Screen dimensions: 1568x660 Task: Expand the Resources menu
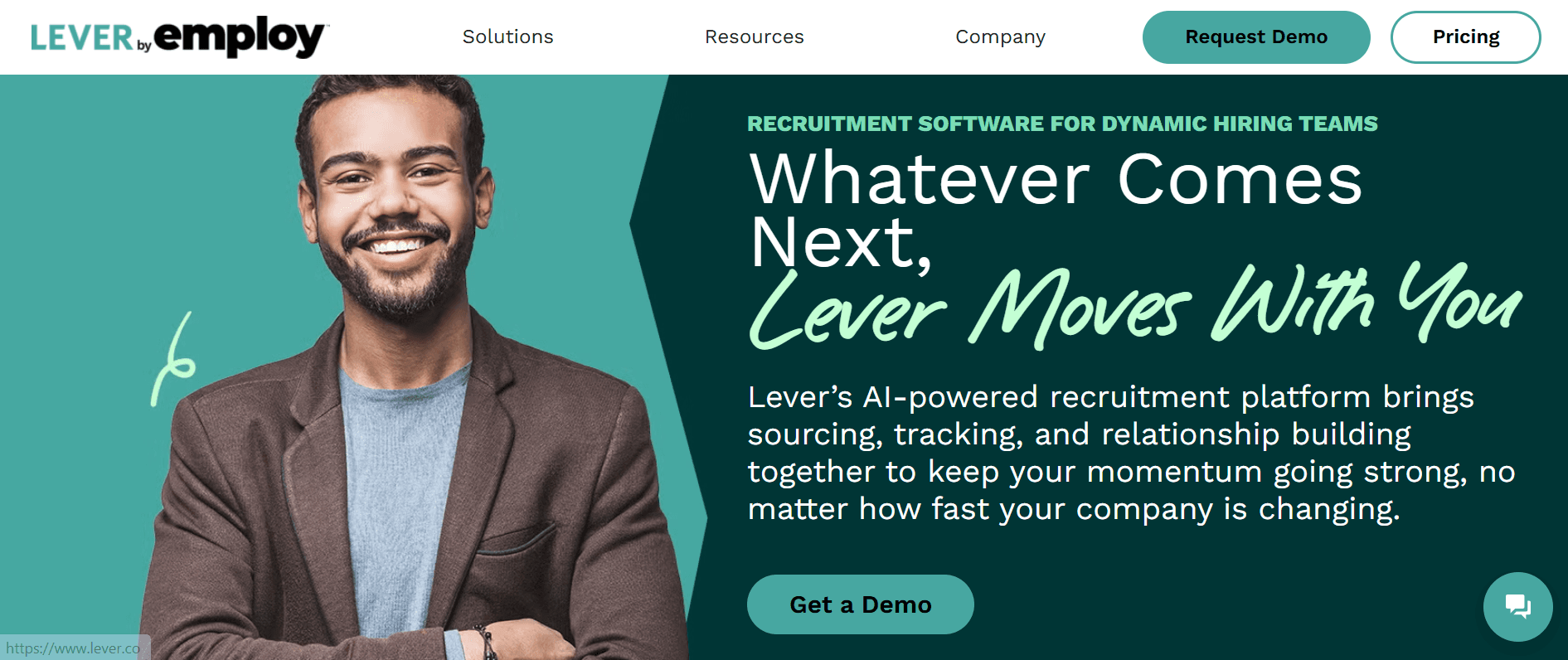(x=754, y=36)
